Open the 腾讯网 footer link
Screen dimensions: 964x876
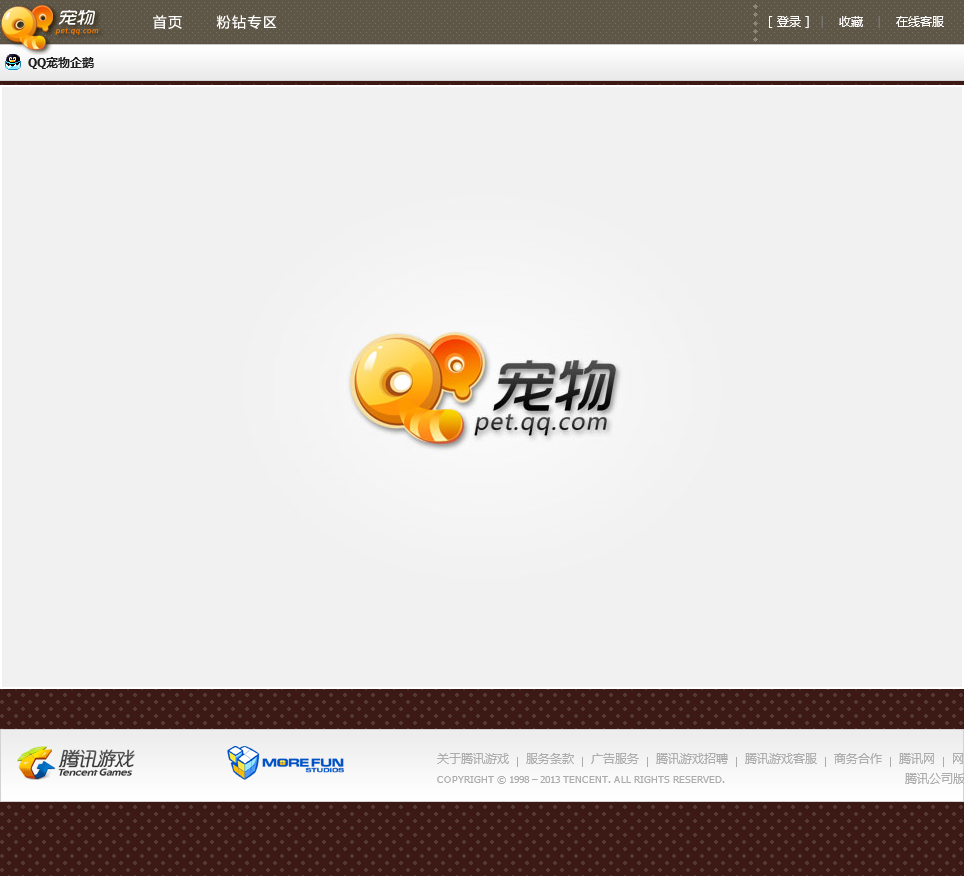click(x=917, y=759)
